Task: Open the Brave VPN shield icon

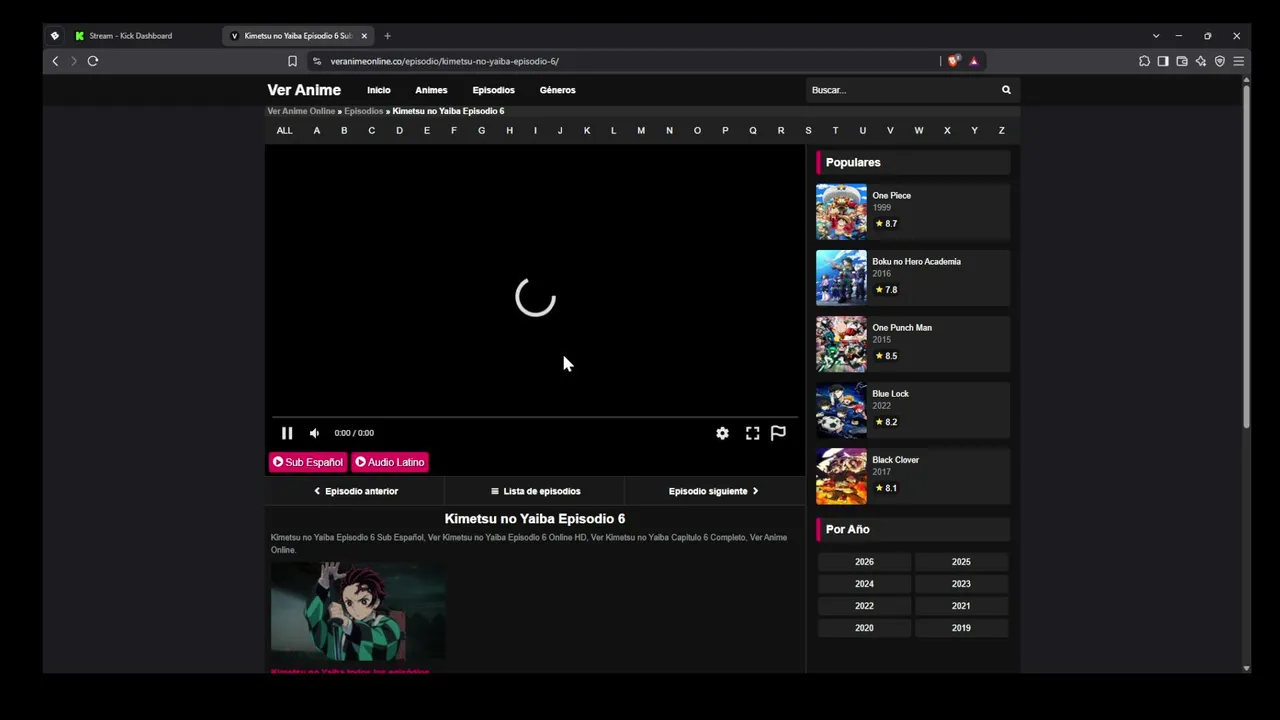Action: [1220, 61]
